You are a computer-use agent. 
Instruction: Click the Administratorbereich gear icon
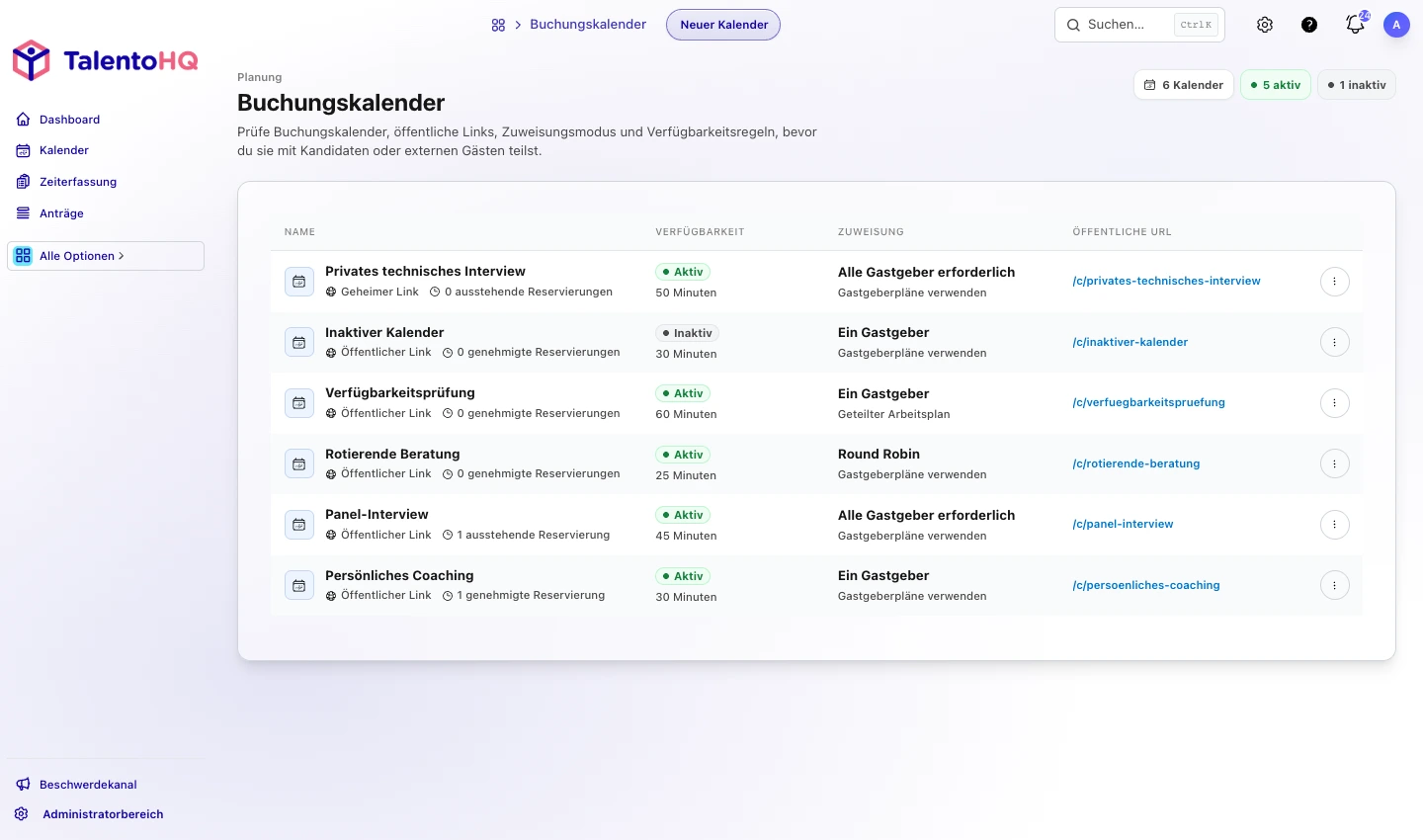[x=23, y=814]
